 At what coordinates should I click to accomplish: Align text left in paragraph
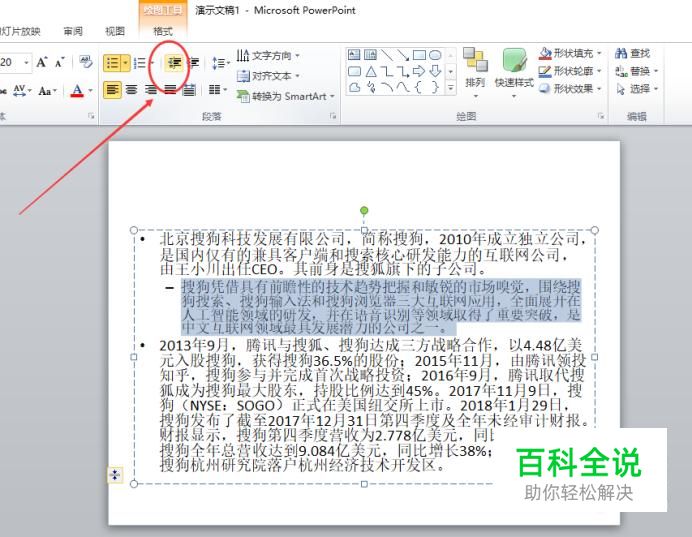(112, 90)
